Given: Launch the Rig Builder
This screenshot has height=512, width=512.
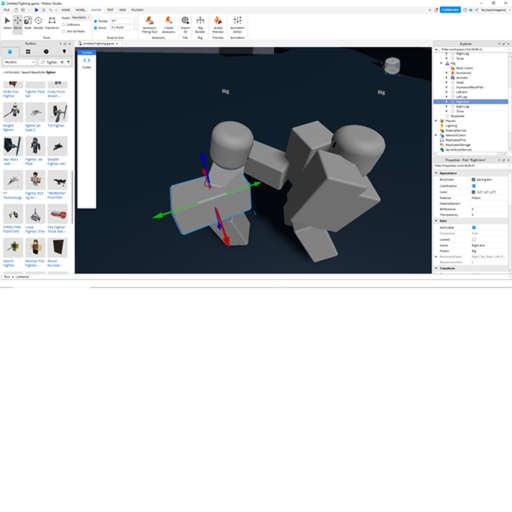Looking at the screenshot, I should [x=200, y=25].
